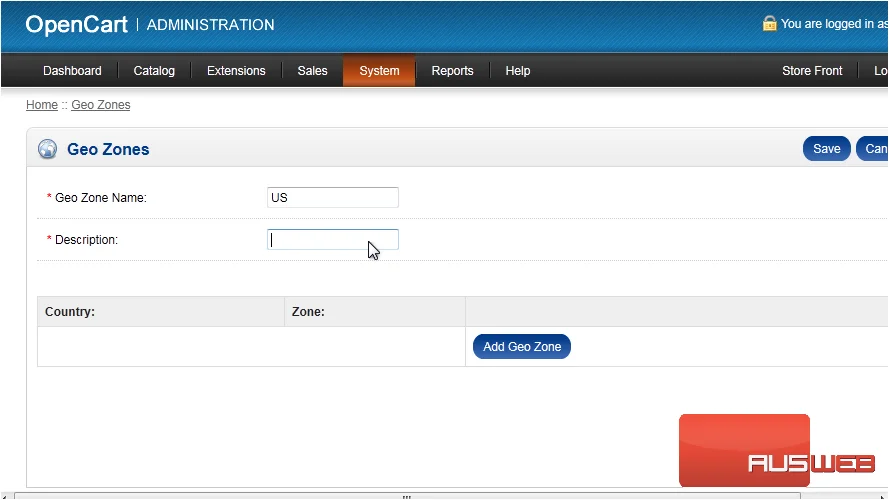Open the Sales menu

click(312, 71)
